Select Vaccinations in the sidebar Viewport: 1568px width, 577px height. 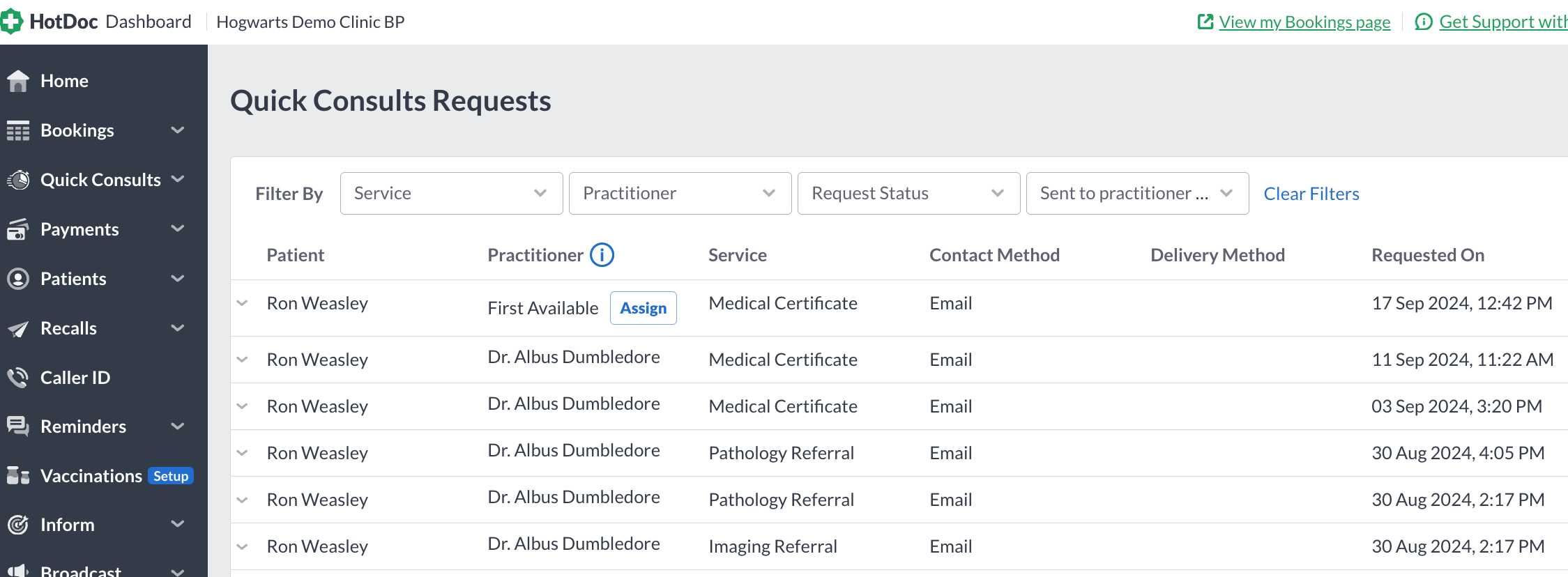(91, 476)
